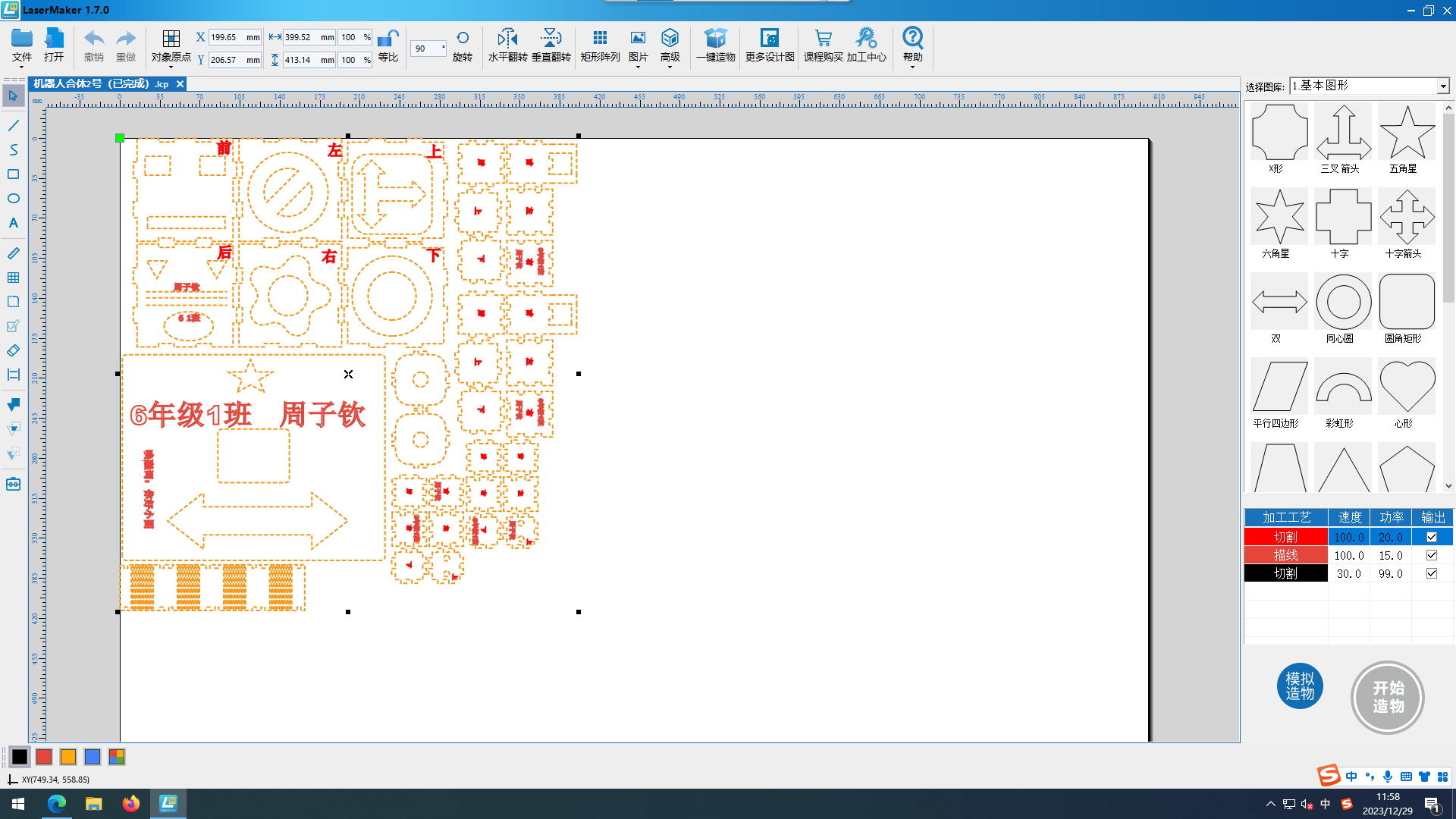Image resolution: width=1456 pixels, height=819 pixels.
Task: Open File Explorer from the taskbar
Action: pos(93,804)
